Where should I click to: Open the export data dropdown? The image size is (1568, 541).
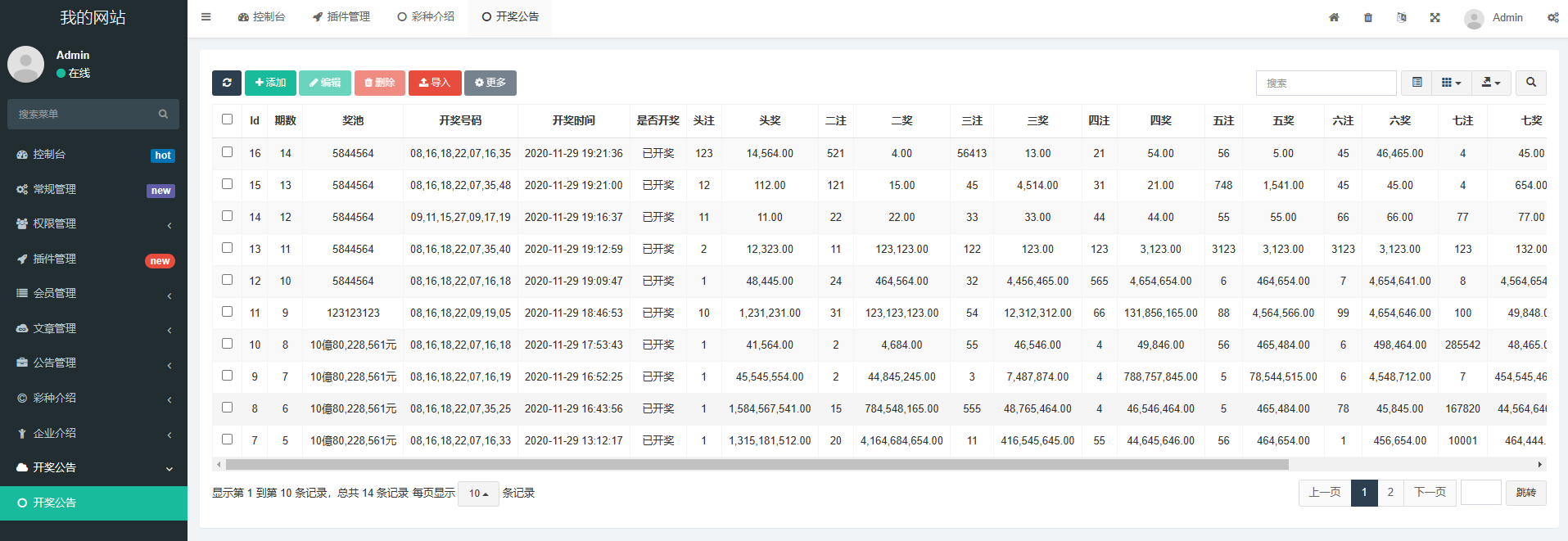click(x=1491, y=83)
